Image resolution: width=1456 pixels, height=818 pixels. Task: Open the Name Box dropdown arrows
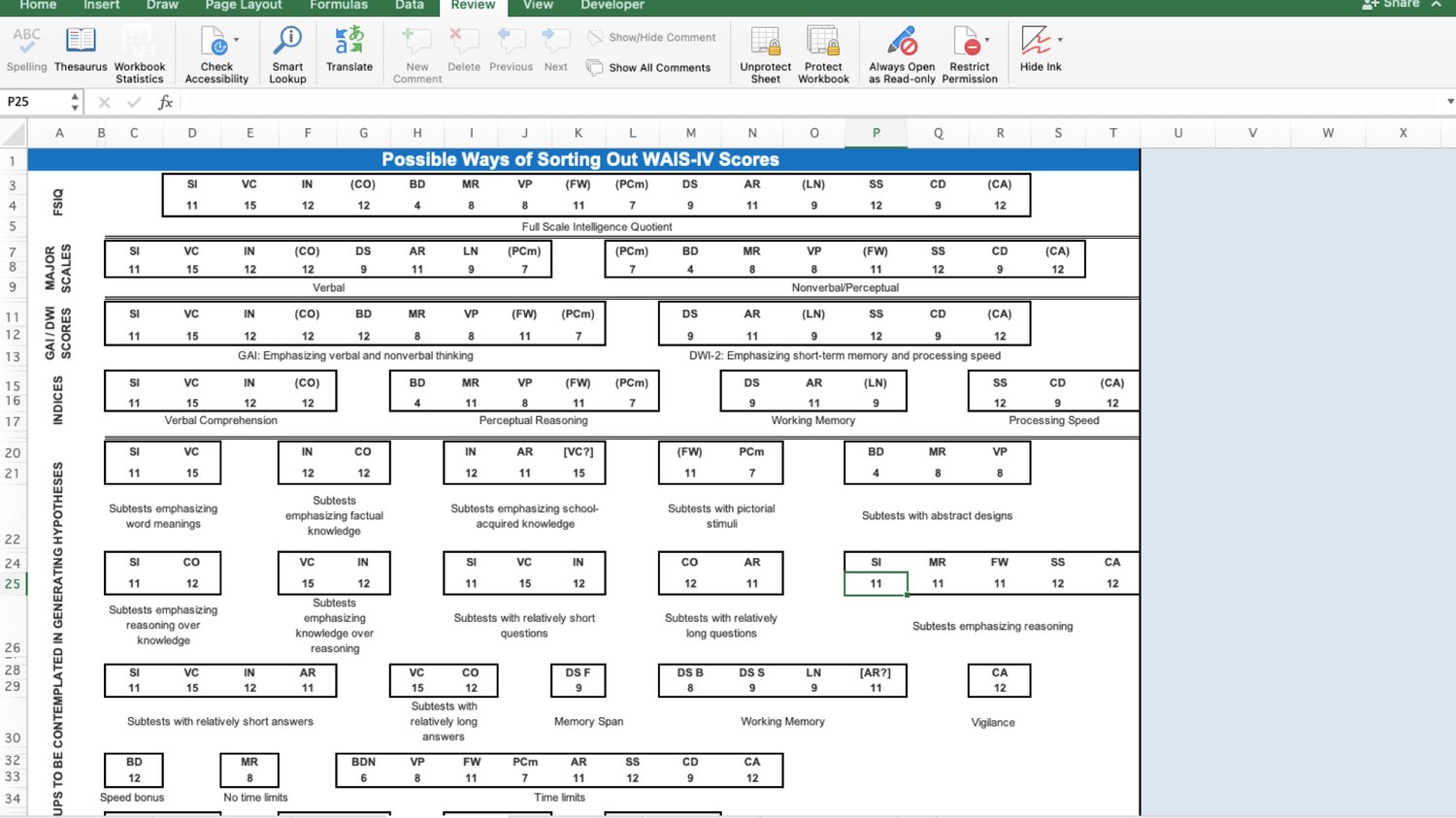74,102
